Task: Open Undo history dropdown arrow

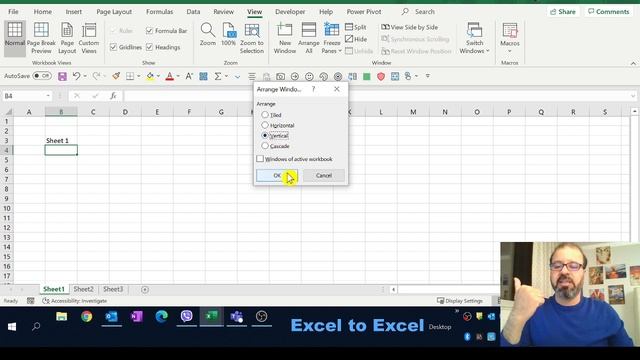Action: coord(85,76)
